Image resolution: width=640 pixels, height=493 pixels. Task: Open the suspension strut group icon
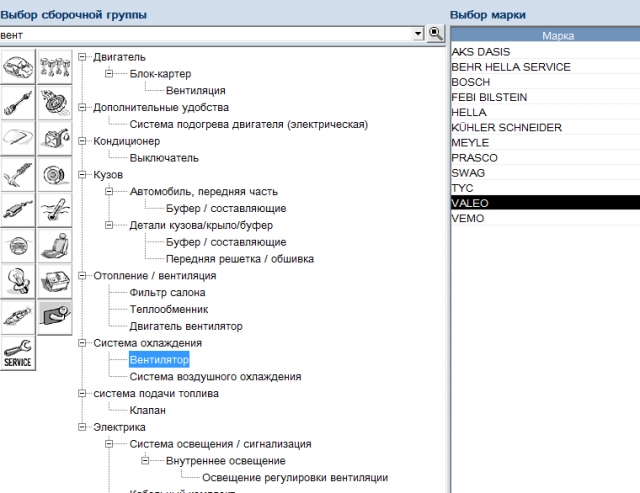pos(18,174)
